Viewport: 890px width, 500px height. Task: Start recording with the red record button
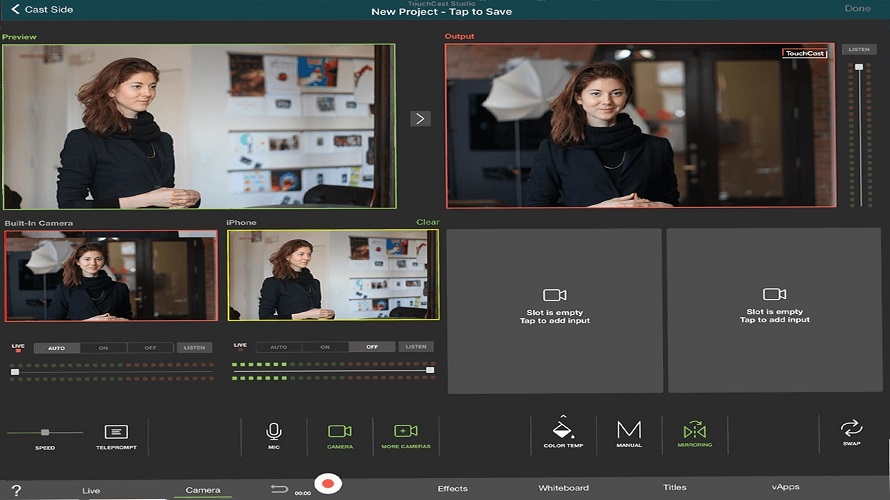(327, 485)
